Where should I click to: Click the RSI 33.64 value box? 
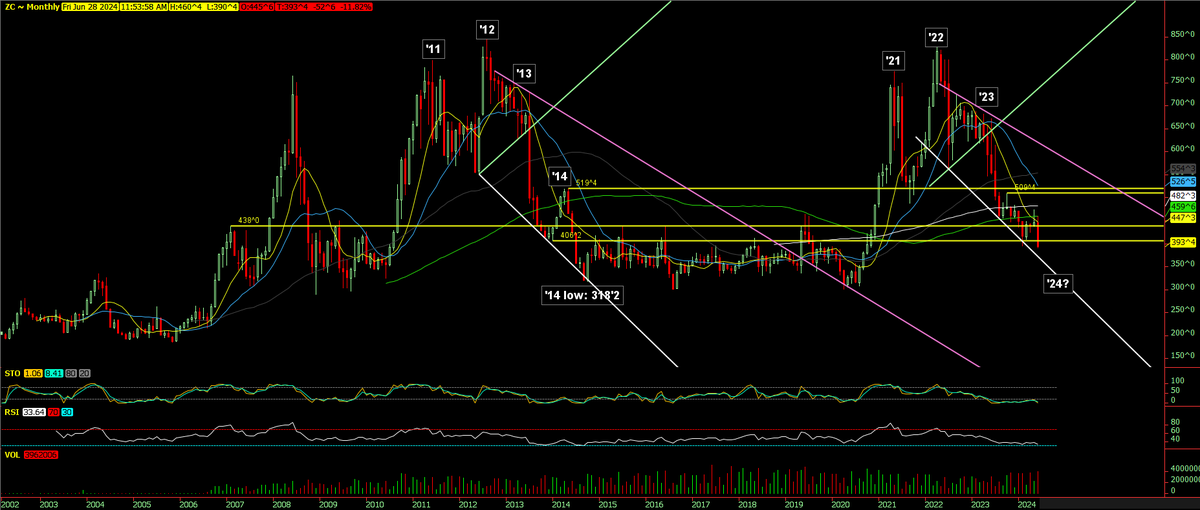tap(34, 412)
